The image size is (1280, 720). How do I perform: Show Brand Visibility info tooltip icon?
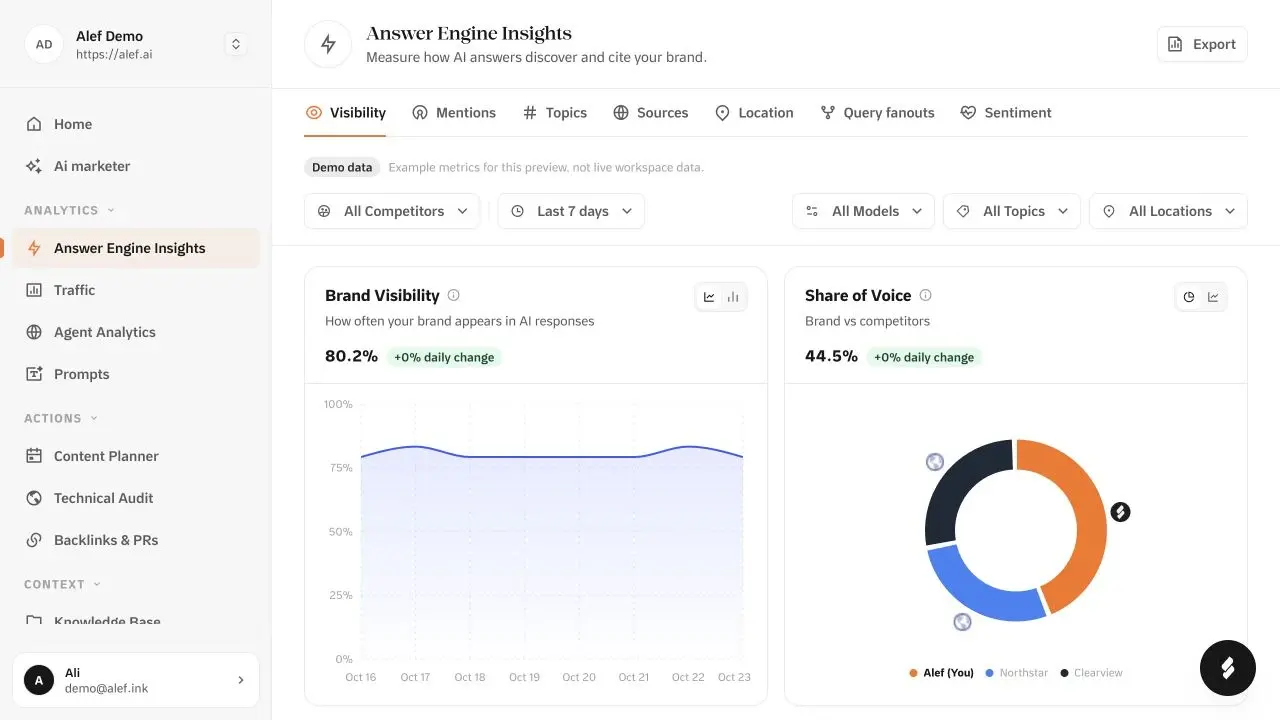pyautogui.click(x=454, y=295)
